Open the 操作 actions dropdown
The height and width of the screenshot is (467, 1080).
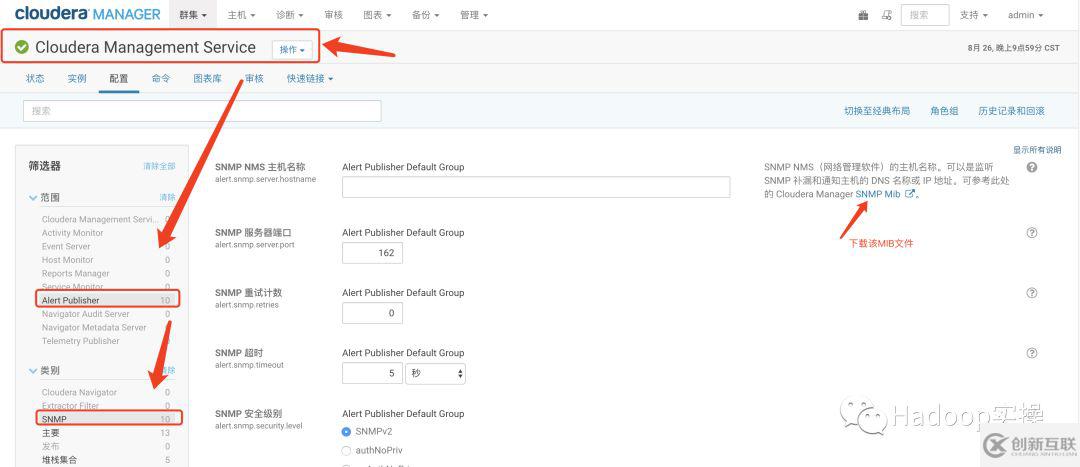point(292,50)
